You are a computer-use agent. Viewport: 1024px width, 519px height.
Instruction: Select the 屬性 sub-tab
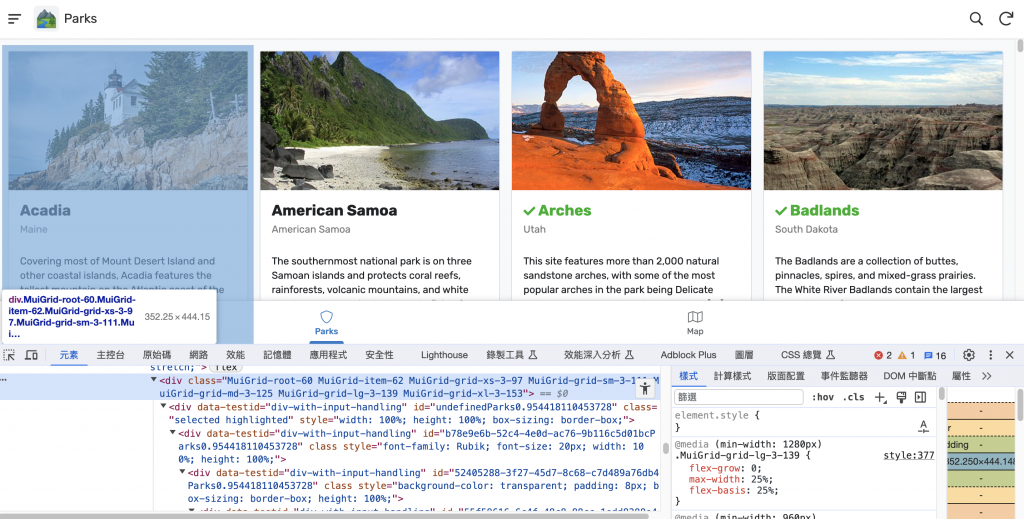tap(961, 376)
